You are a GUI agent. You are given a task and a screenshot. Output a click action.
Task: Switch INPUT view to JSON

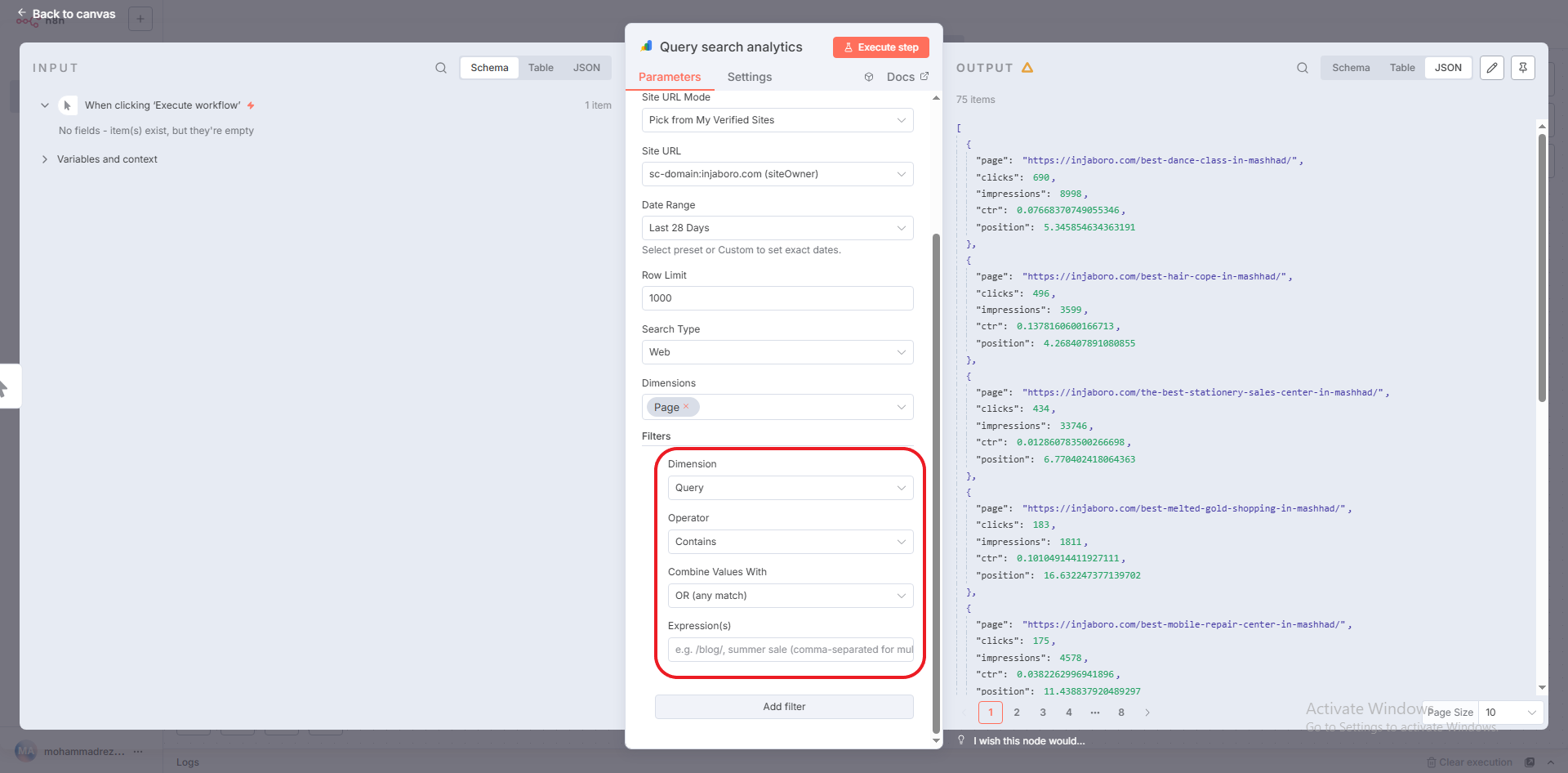click(x=586, y=68)
